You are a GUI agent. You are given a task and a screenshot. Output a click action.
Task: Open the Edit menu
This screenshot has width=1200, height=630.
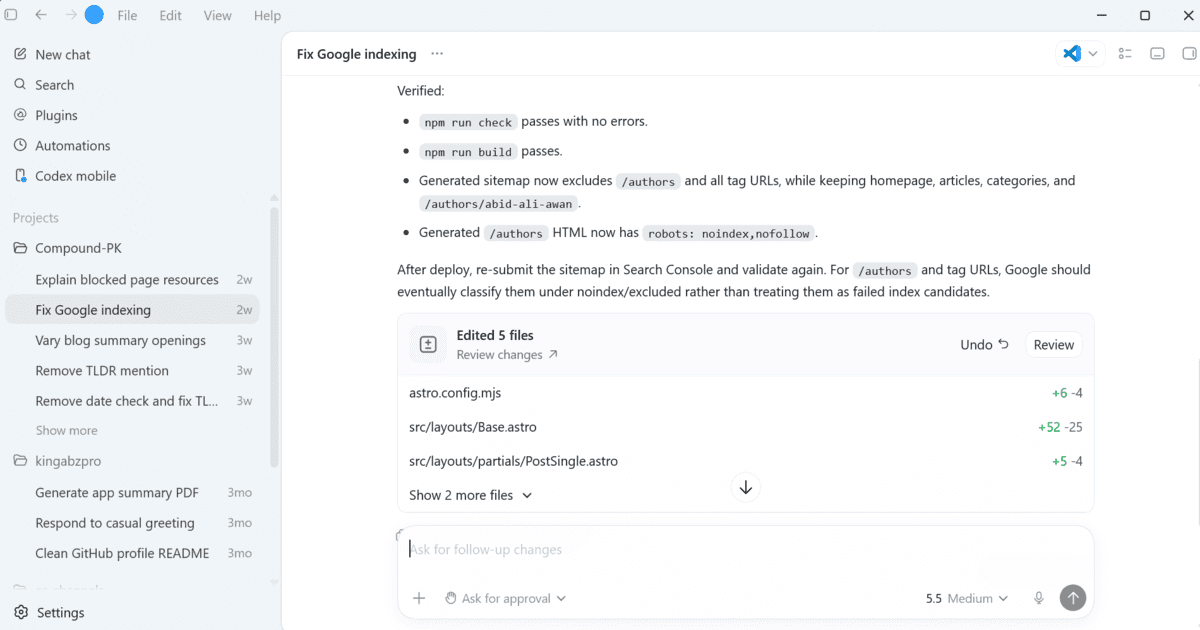[x=171, y=15]
